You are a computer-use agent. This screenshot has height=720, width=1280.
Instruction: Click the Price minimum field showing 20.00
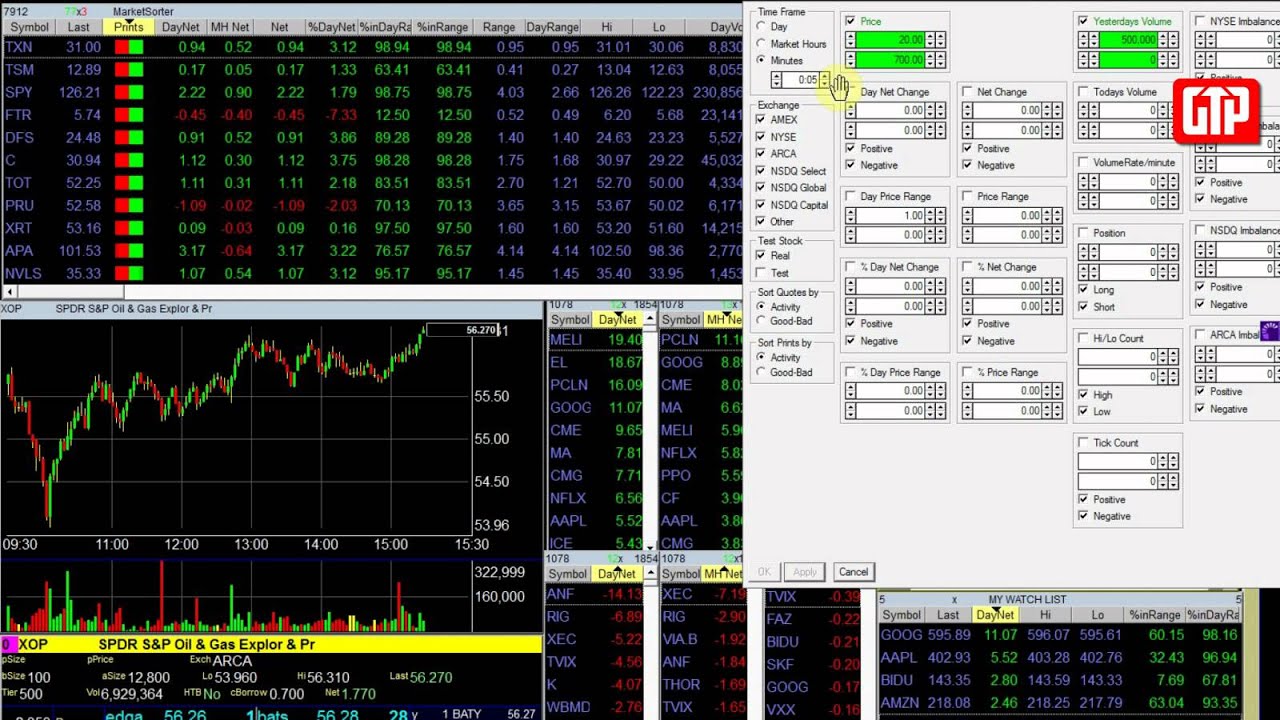point(890,40)
